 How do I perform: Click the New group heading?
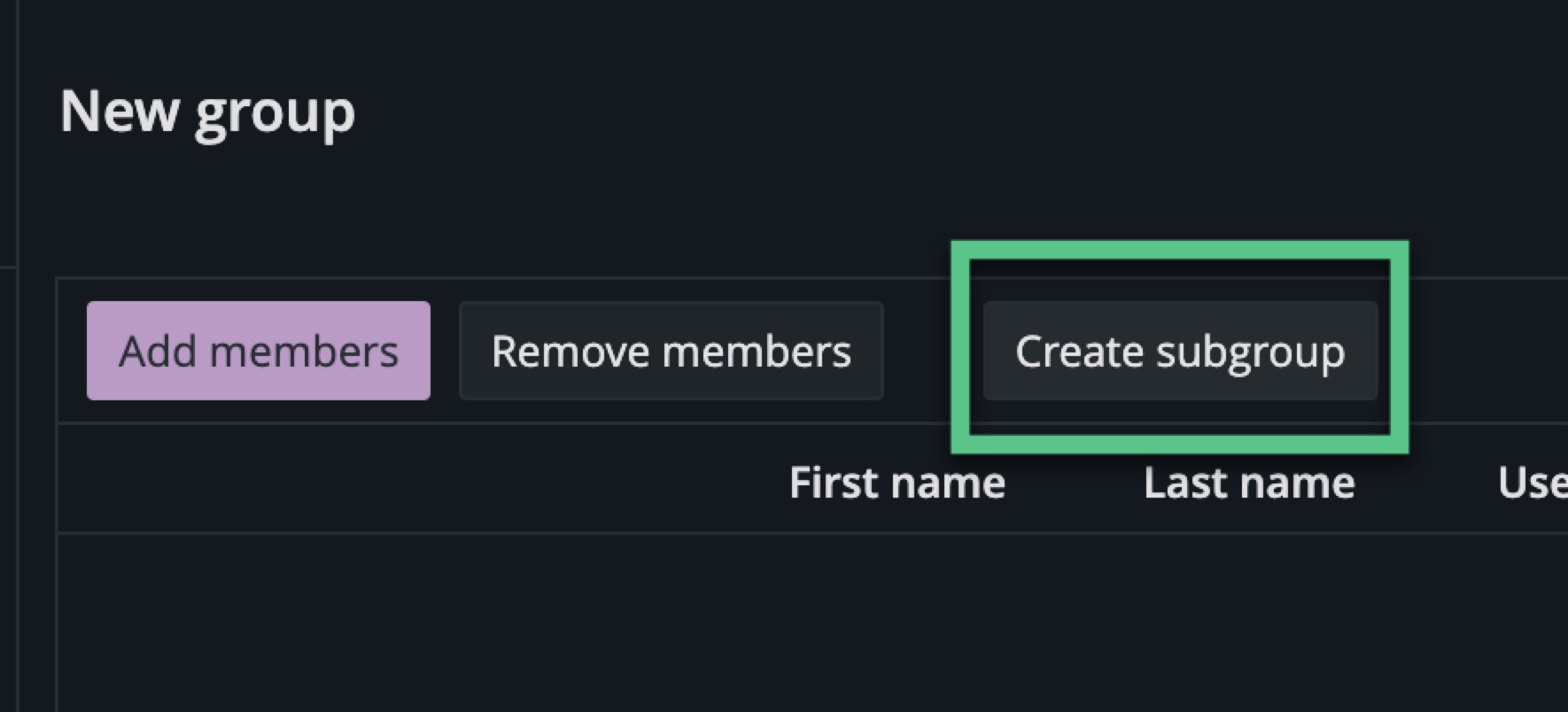point(207,112)
